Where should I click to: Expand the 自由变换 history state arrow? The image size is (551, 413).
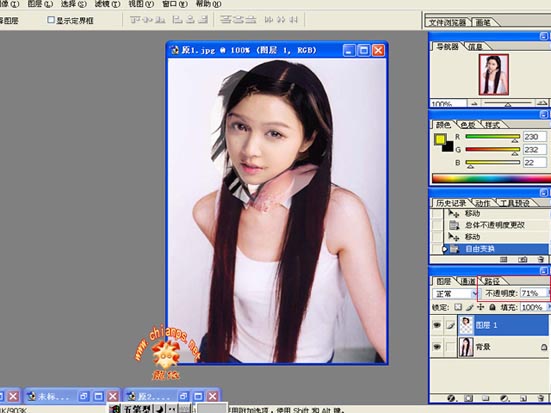pos(445,249)
